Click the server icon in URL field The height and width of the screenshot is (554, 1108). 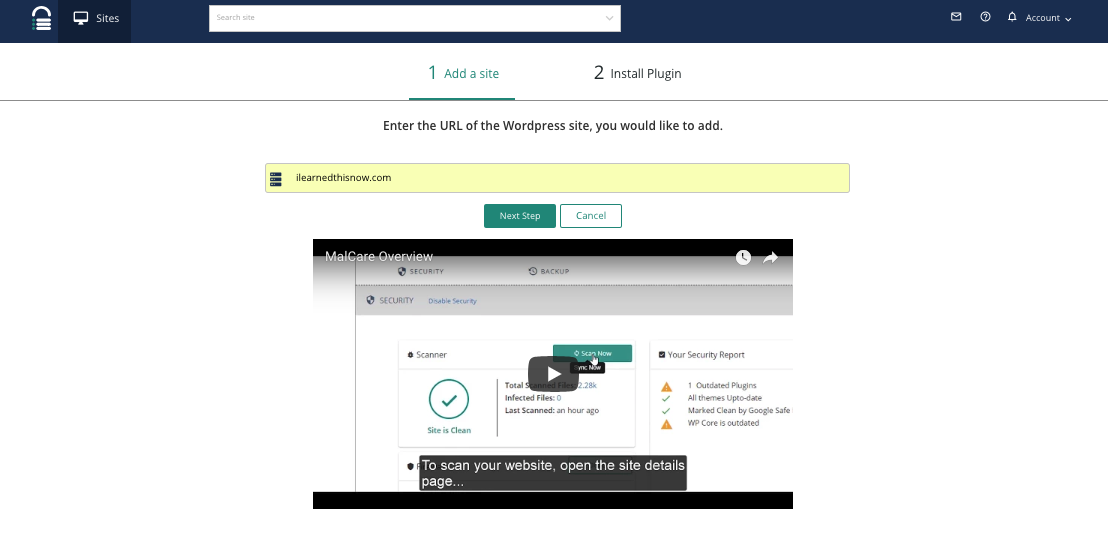pos(276,179)
